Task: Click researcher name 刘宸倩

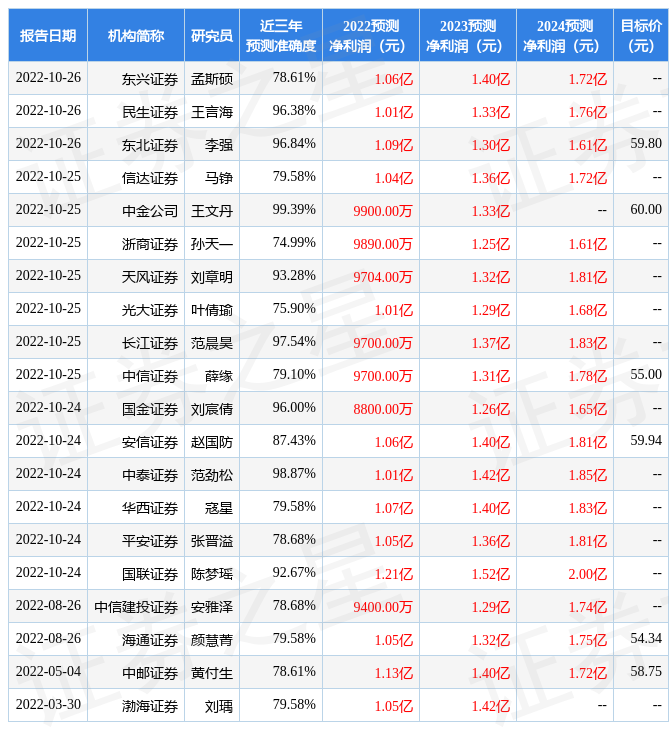Action: coord(212,409)
